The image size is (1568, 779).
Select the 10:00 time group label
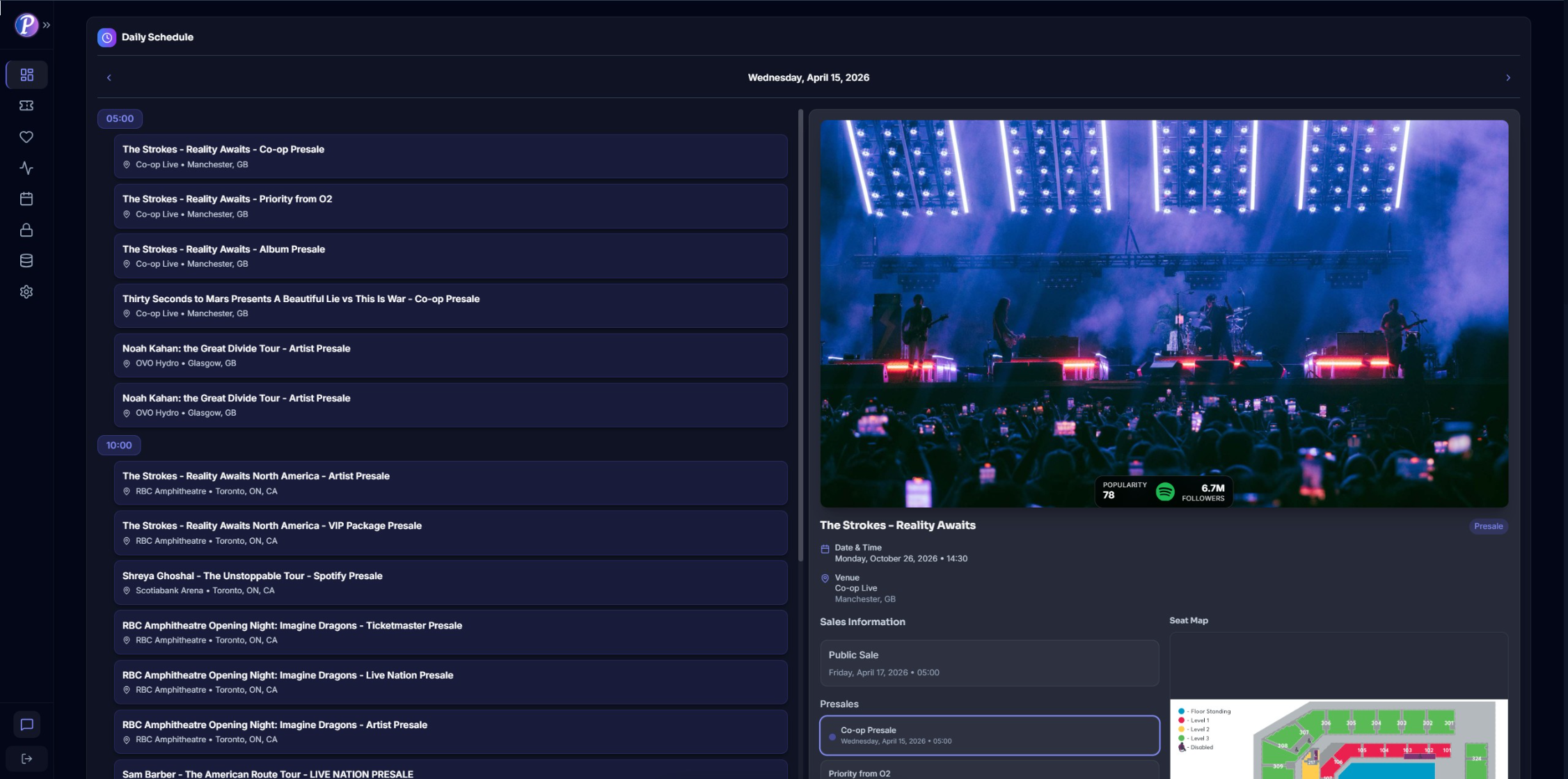[119, 445]
